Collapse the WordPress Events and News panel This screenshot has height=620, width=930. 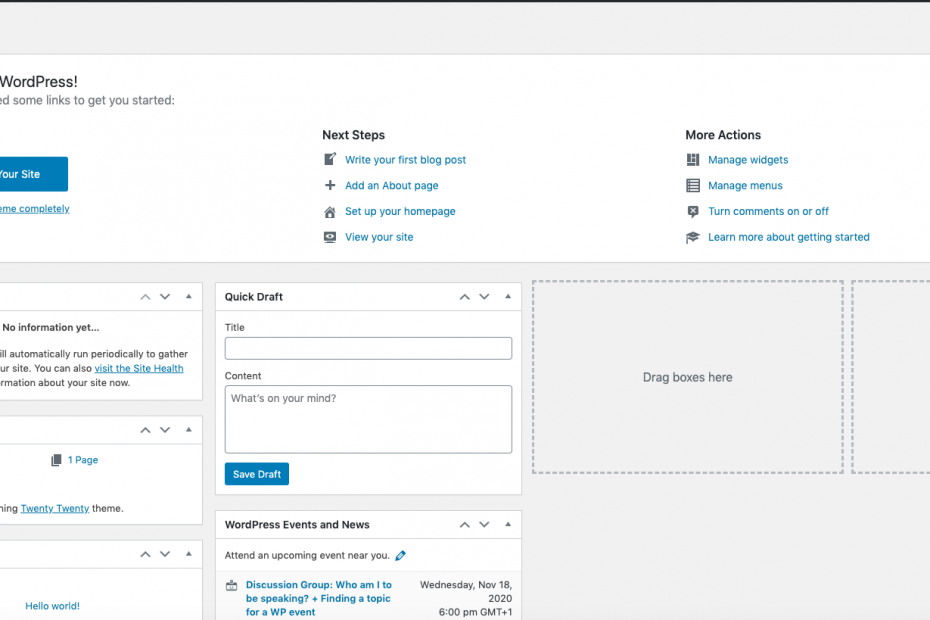click(x=508, y=524)
